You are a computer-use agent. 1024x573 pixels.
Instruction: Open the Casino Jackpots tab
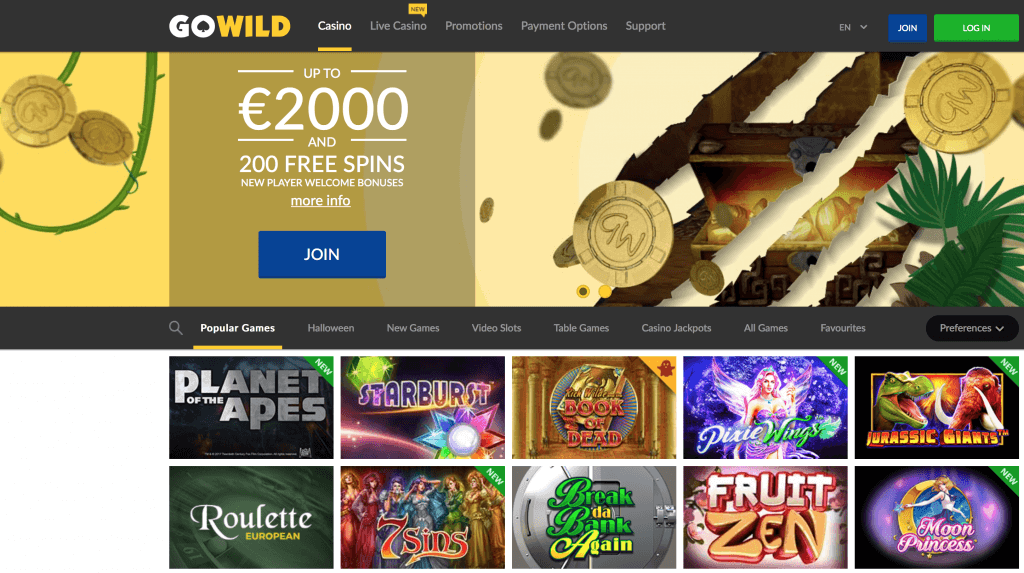[676, 328]
